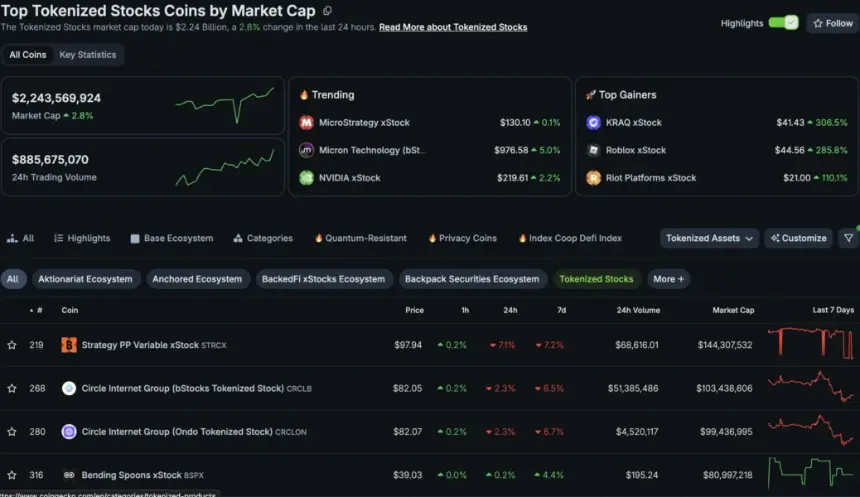The width and height of the screenshot is (860, 497).
Task: Open Micron Technology logo in Trending
Action: coord(306,150)
